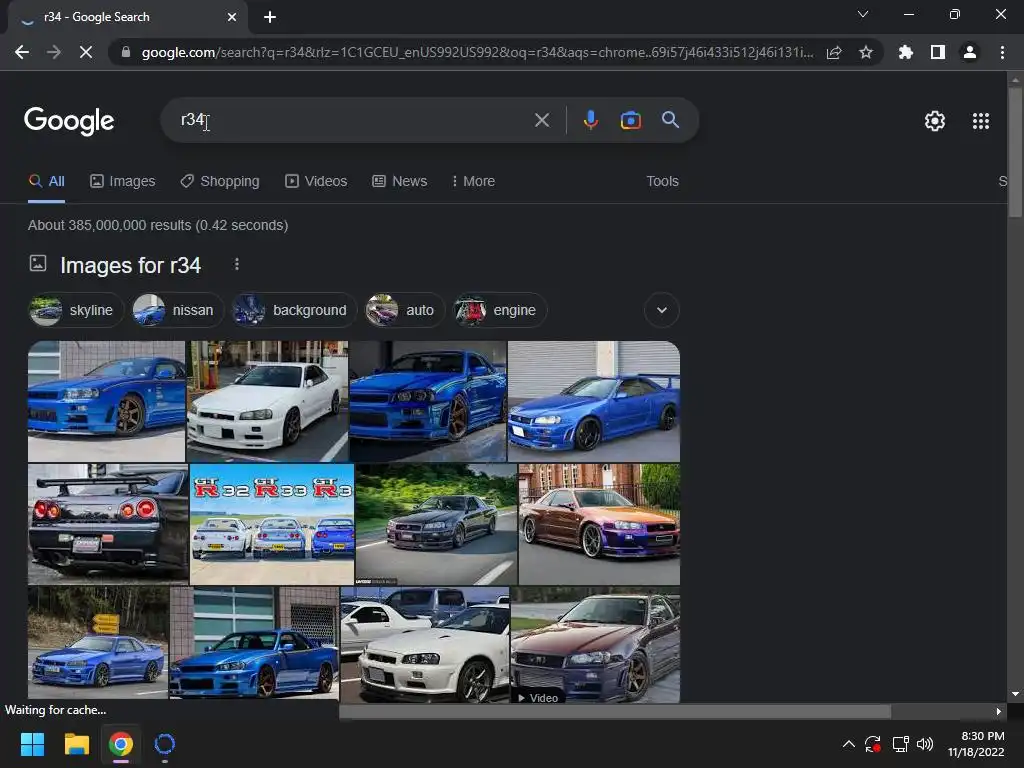Open the black Skyline rear tail-lights image
Screen dimensions: 1024x768
pyautogui.click(x=108, y=524)
